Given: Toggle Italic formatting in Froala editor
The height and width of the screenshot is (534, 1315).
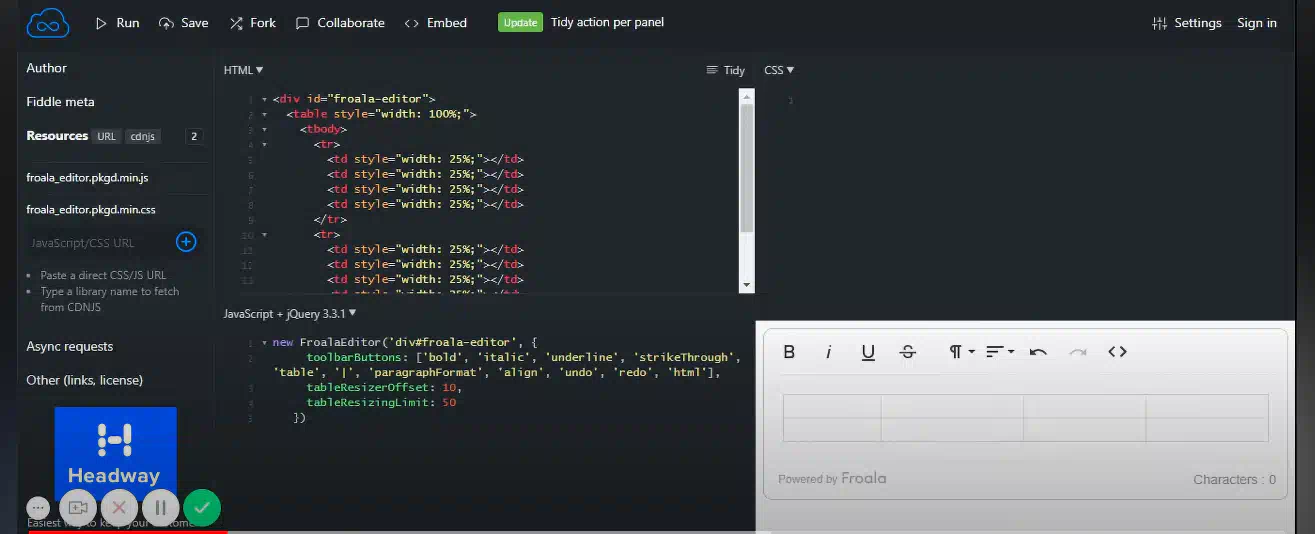Looking at the screenshot, I should point(828,352).
